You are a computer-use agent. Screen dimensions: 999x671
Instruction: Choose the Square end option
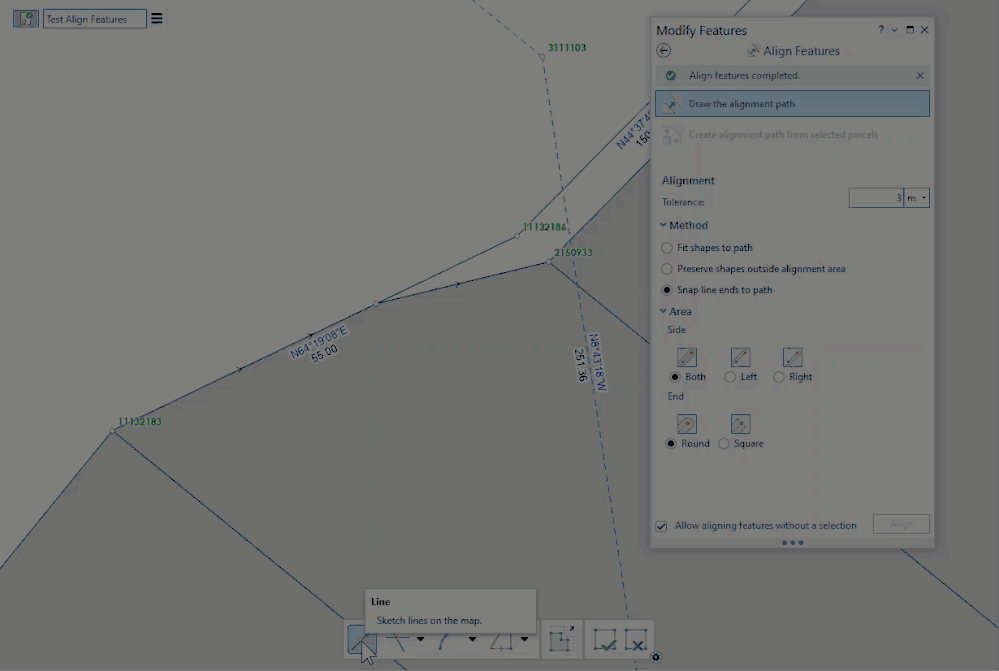(x=723, y=443)
